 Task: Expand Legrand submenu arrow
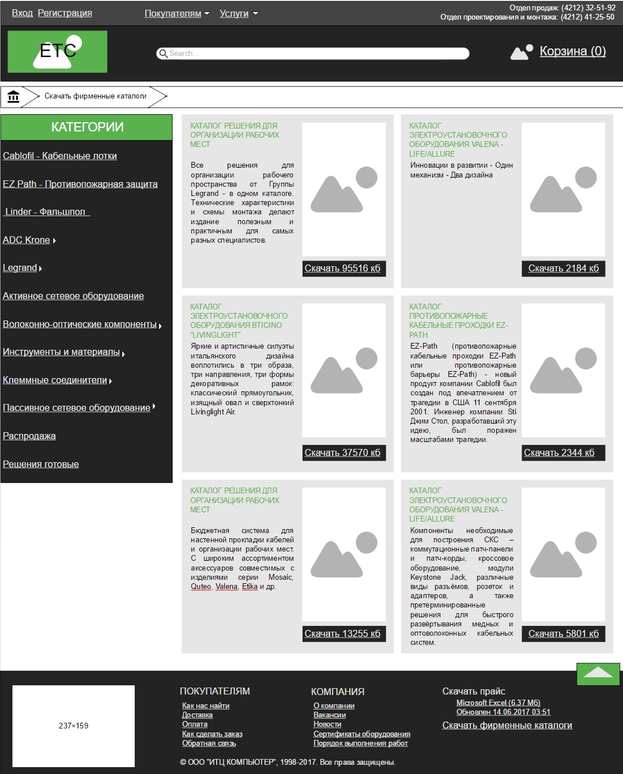click(40, 269)
